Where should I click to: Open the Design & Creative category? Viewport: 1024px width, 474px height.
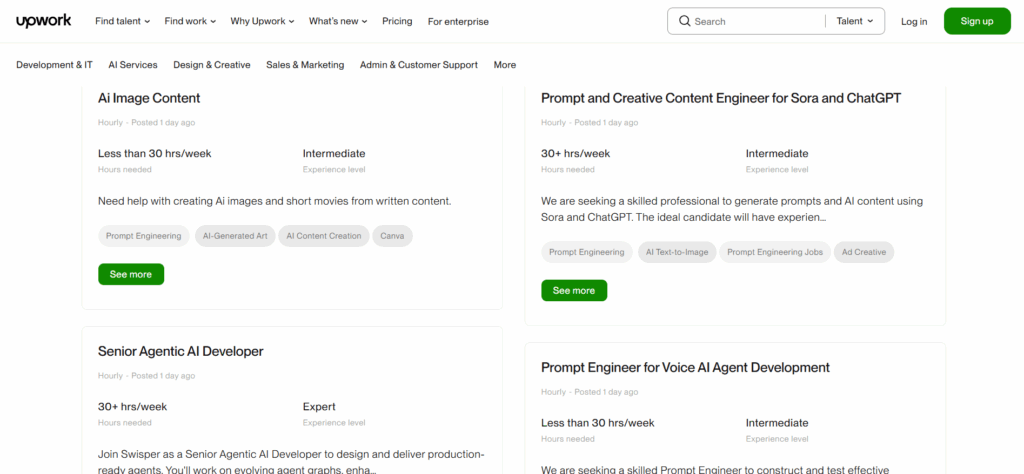point(212,65)
